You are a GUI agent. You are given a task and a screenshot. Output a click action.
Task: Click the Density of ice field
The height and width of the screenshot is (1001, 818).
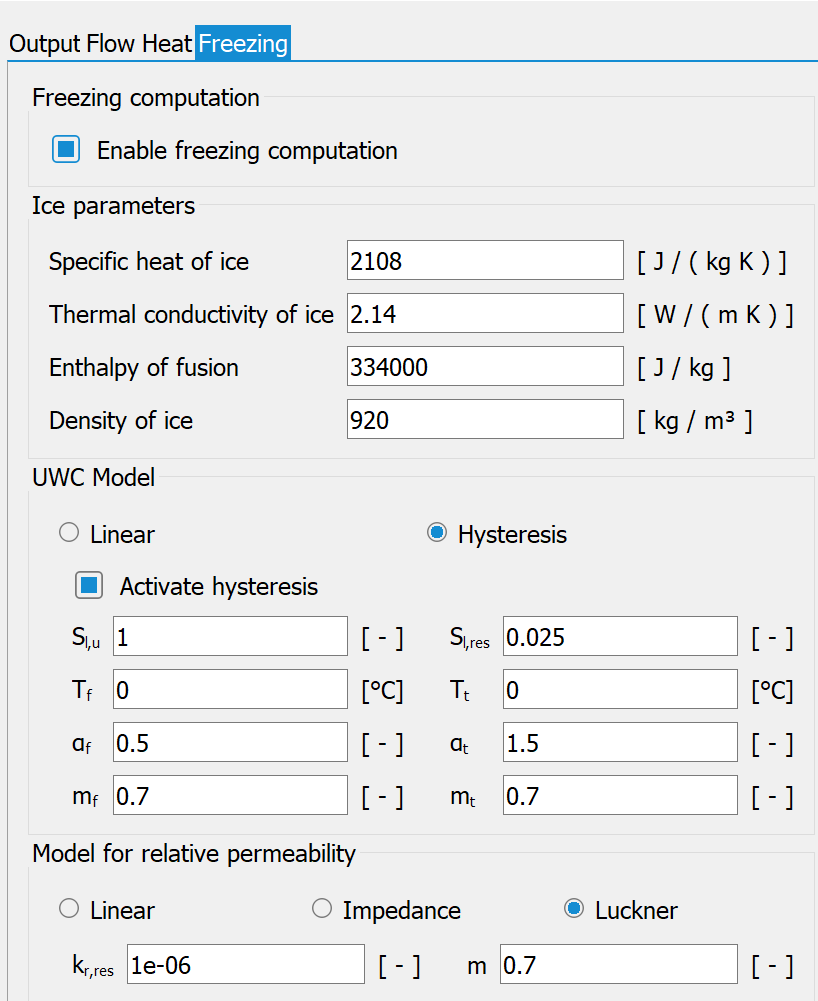[485, 419]
